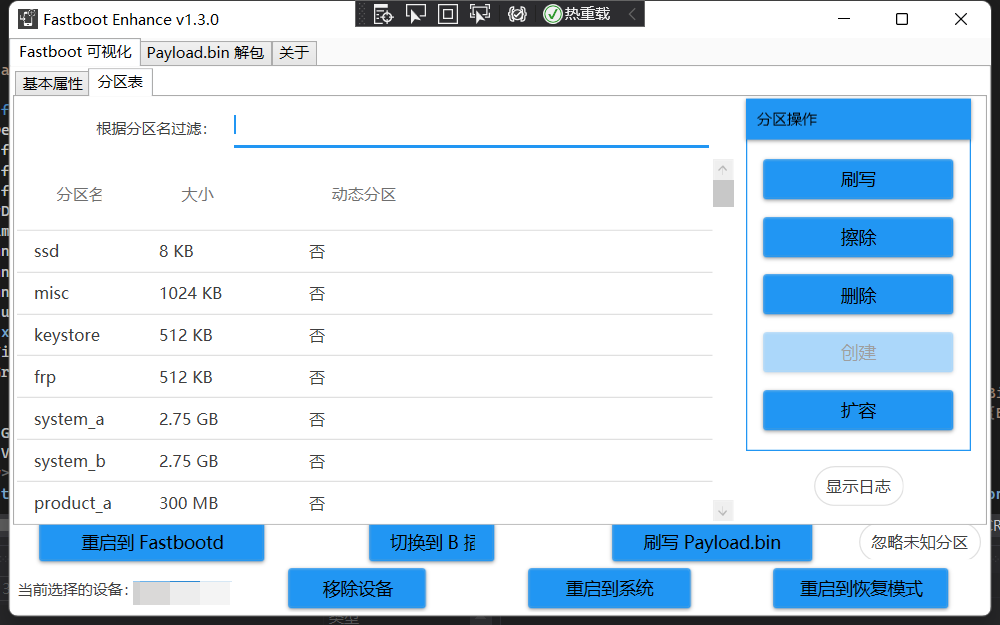
Task: Click the disabled 创建 create button
Action: point(858,352)
